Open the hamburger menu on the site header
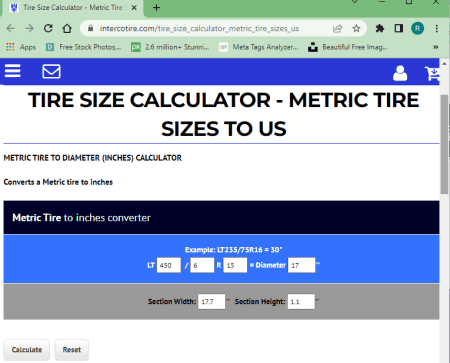This screenshot has width=450, height=363. tap(13, 71)
